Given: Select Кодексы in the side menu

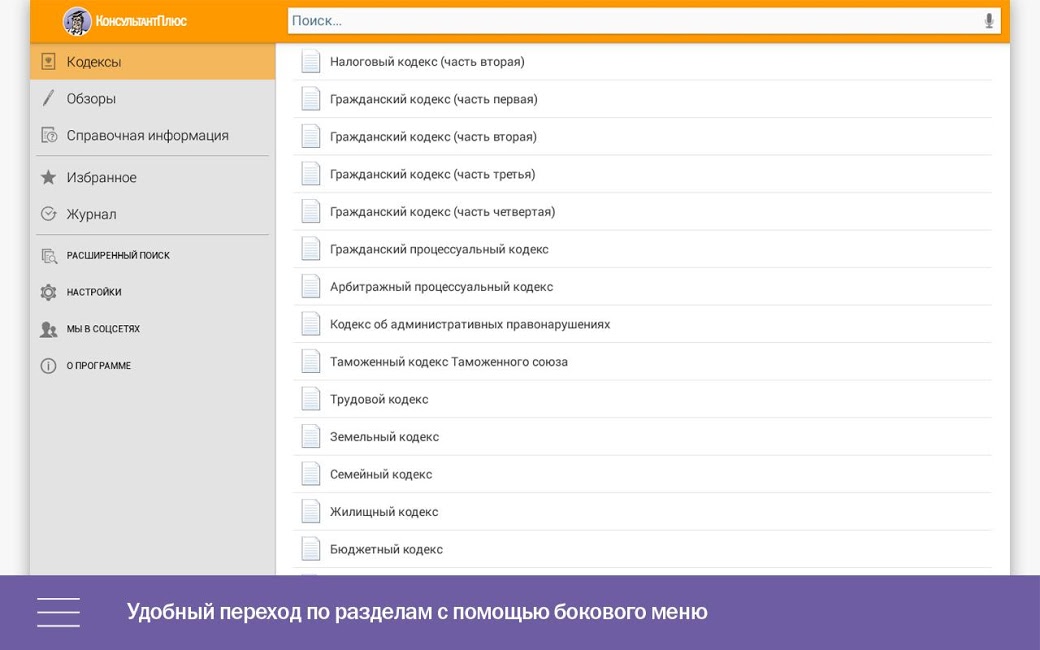Looking at the screenshot, I should (94, 62).
